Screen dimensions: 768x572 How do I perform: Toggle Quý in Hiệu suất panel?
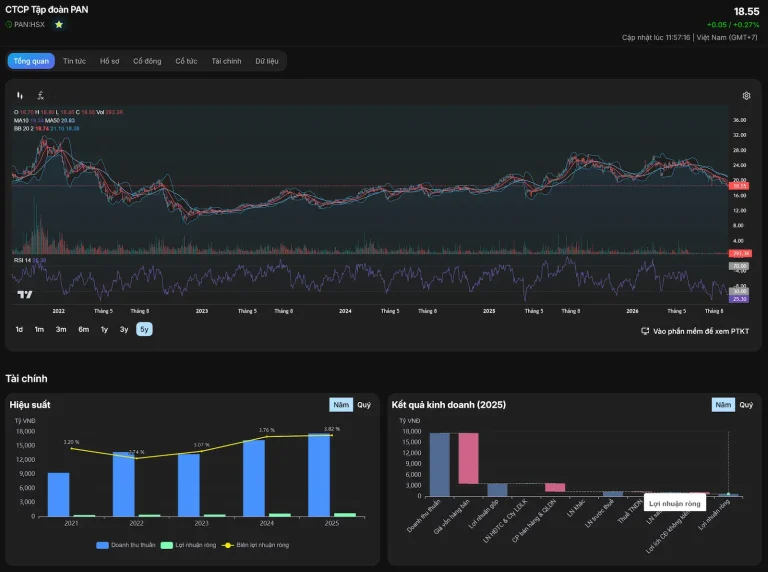(x=364, y=405)
